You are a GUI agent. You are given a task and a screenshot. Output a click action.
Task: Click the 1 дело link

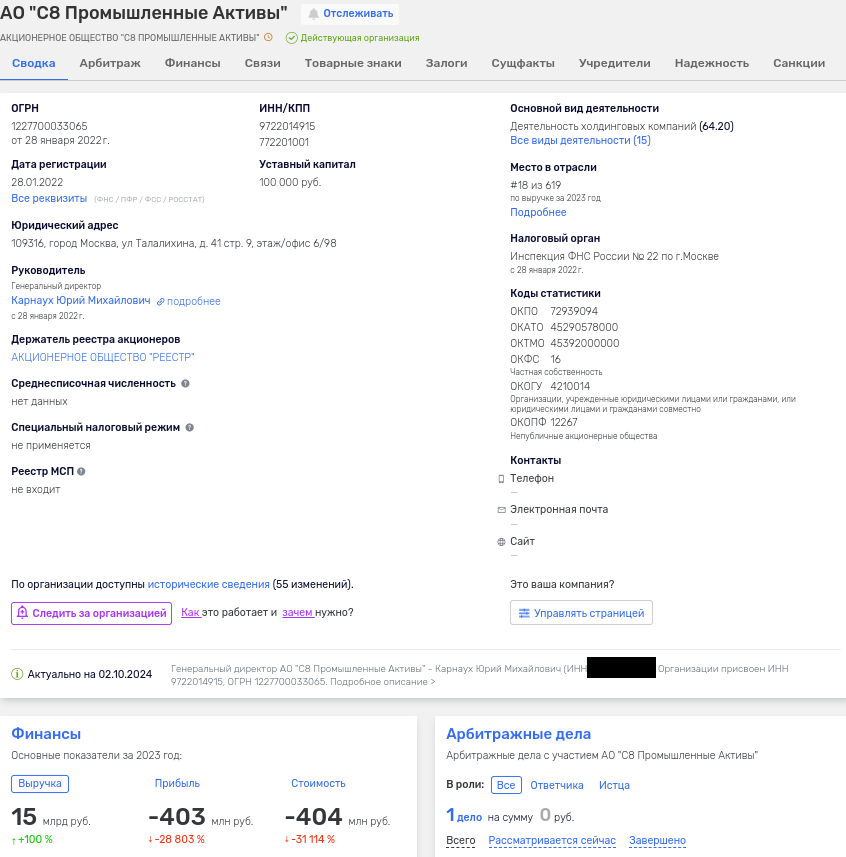click(x=464, y=816)
